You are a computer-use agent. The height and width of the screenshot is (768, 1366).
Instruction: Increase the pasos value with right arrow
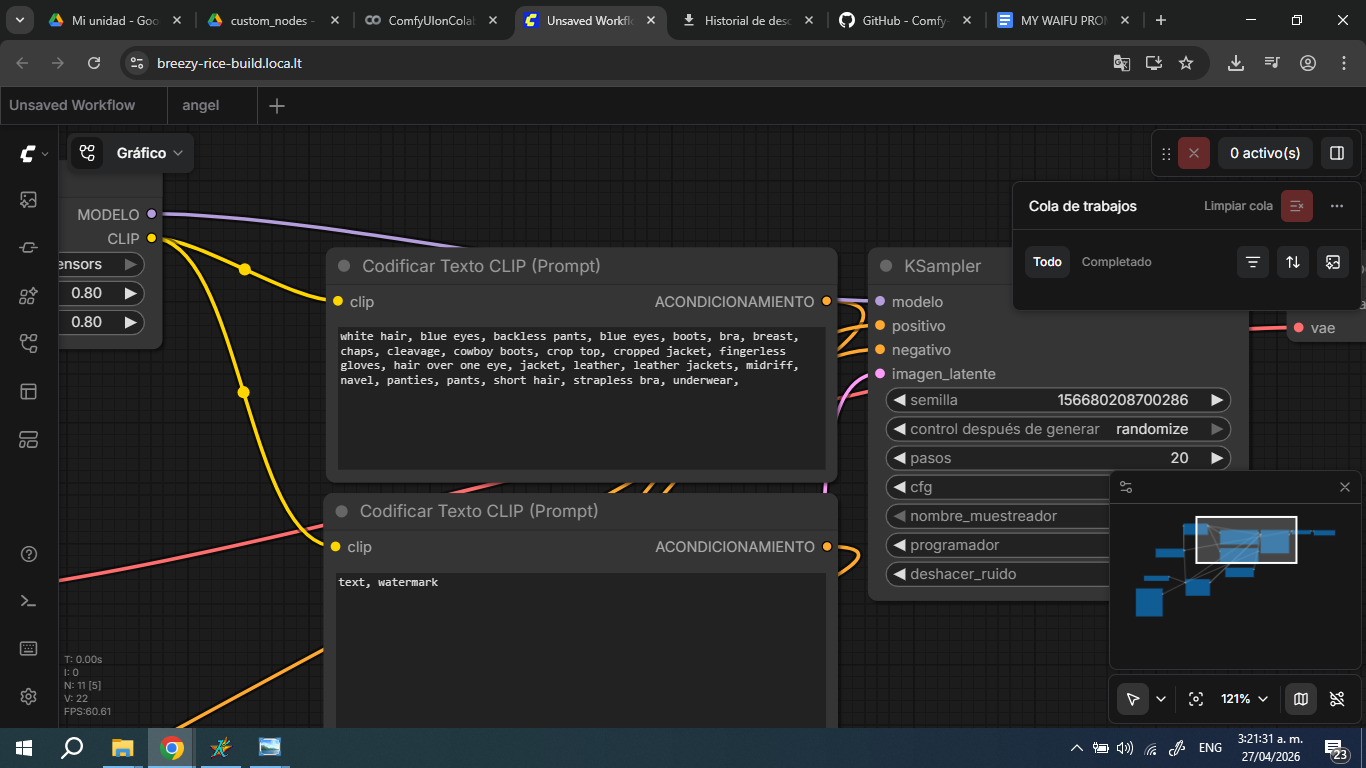click(x=1217, y=458)
